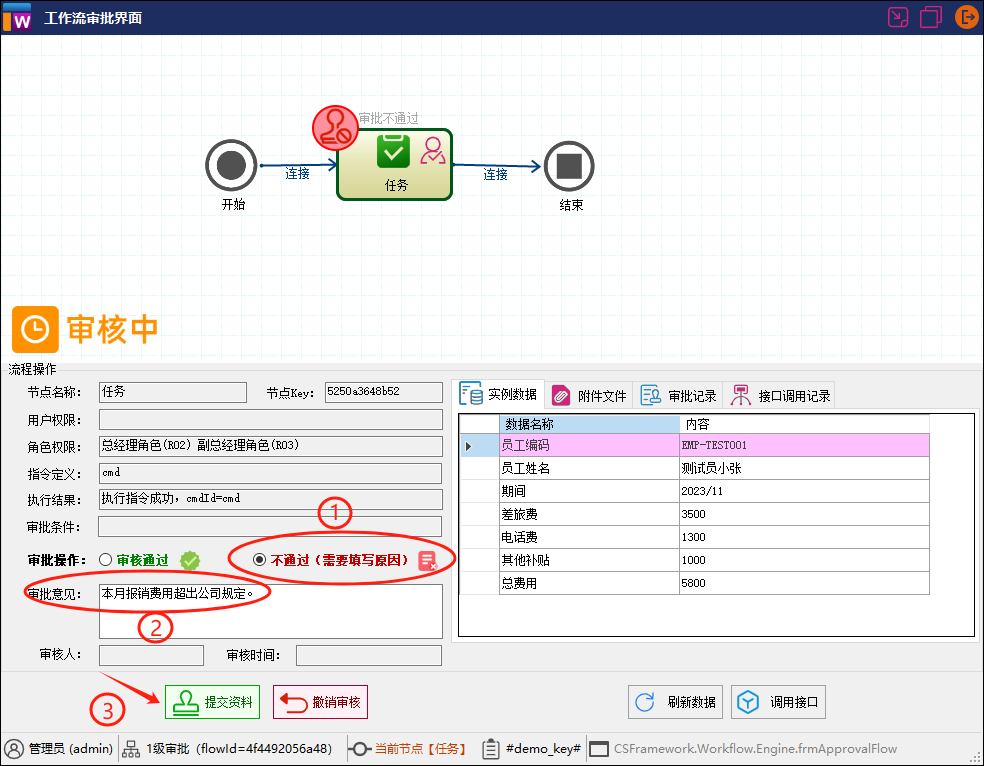Screen dimensions: 984x766
Task: Click the 审核时间 field
Action: (369, 655)
